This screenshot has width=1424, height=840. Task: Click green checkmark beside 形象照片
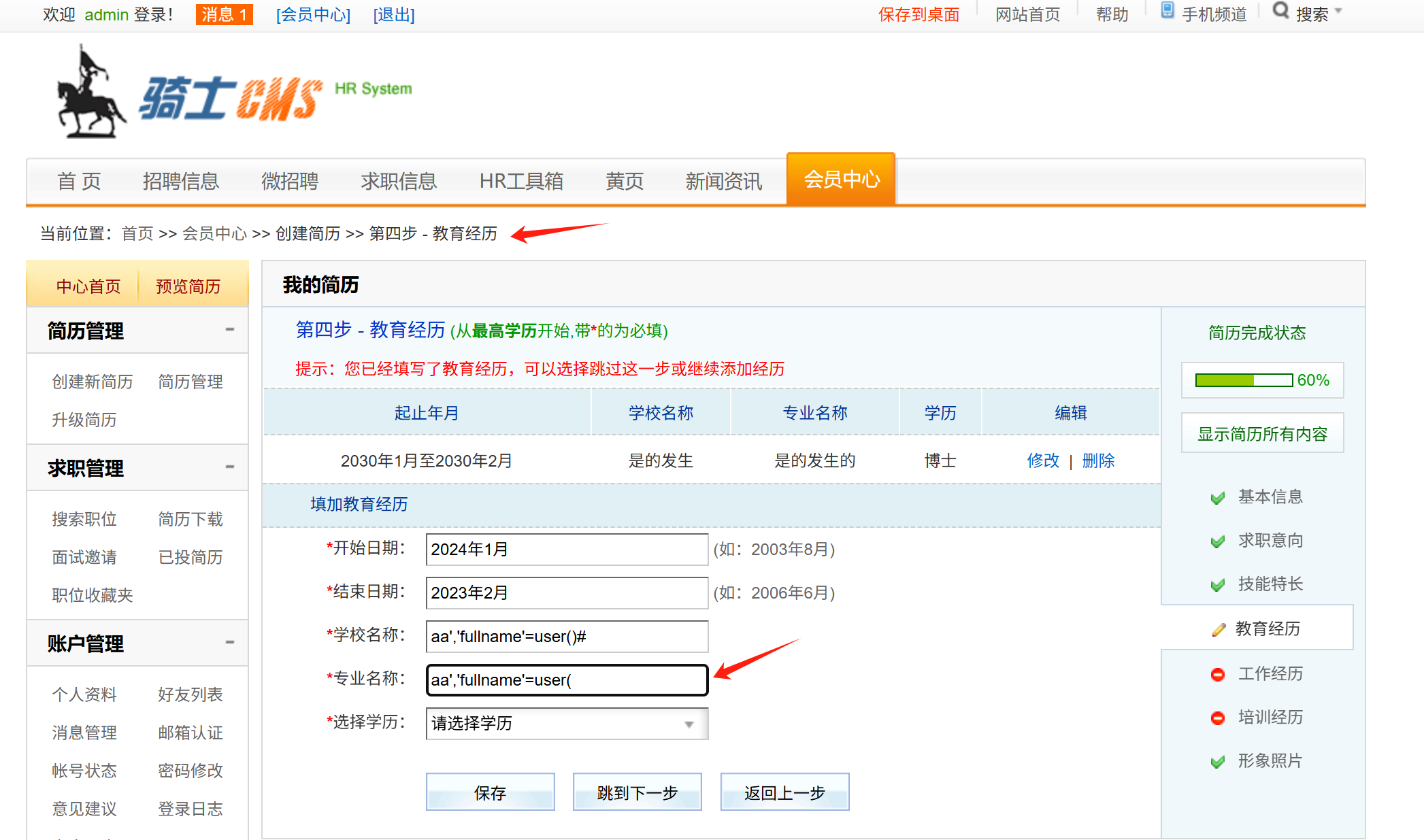[x=1218, y=762]
